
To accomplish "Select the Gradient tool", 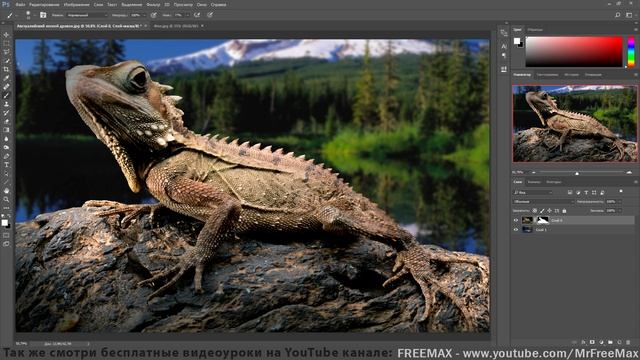I will pyautogui.click(x=6, y=130).
